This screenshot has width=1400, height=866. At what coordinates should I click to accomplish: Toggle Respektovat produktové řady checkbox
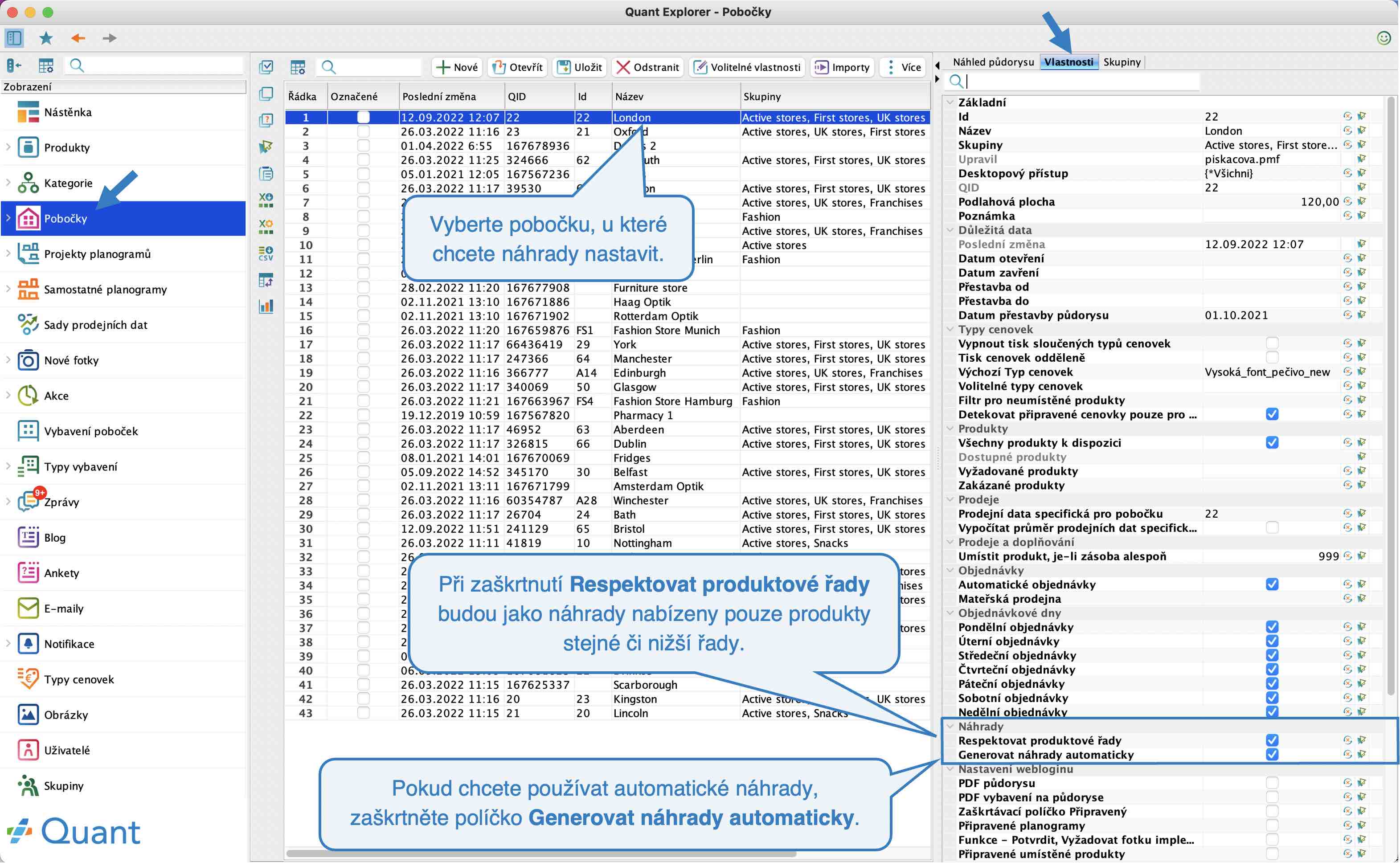pyautogui.click(x=1272, y=741)
